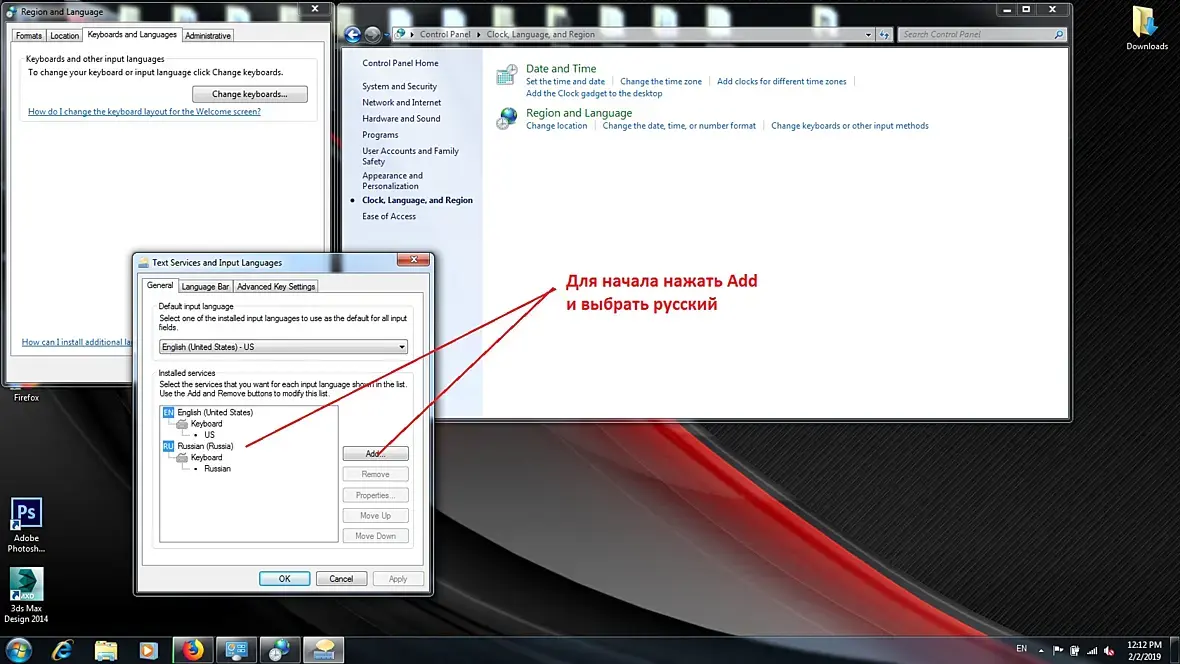Open the default input language dropdown
The width and height of the screenshot is (1180, 664).
click(x=283, y=347)
